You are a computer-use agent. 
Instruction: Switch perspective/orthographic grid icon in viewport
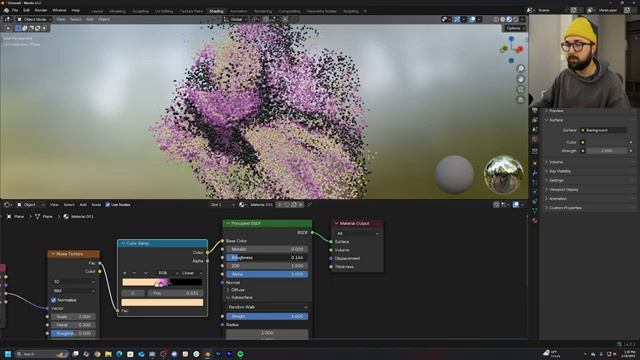520,100
